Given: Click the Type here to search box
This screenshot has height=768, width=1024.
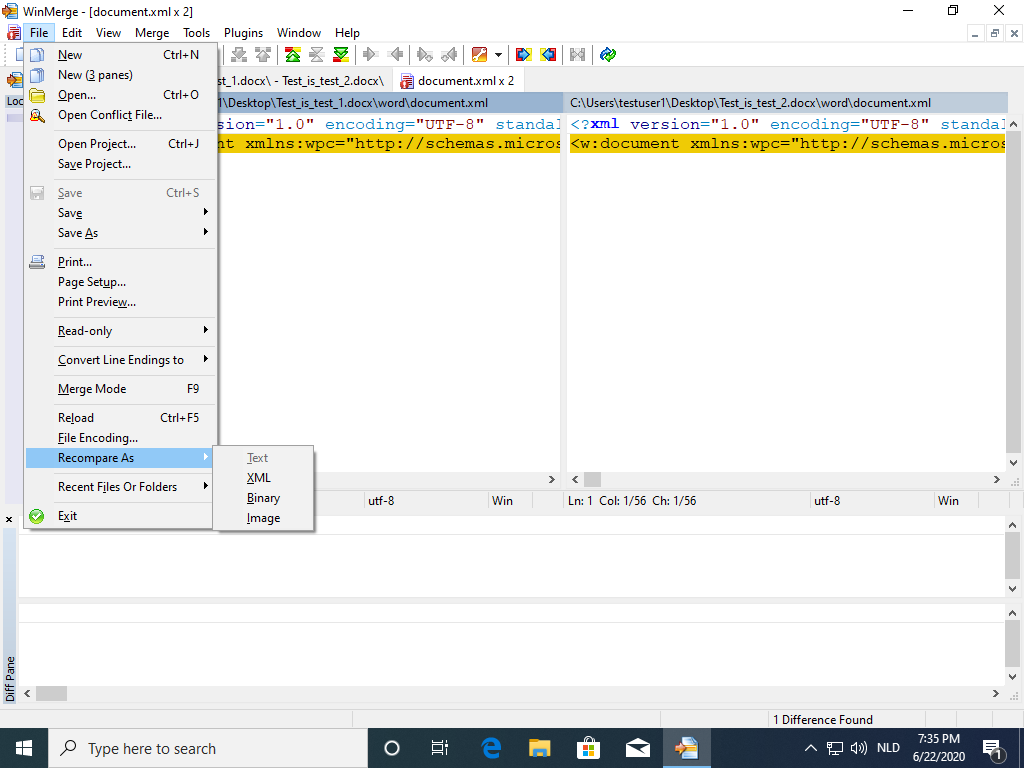Looking at the screenshot, I should tap(208, 748).
